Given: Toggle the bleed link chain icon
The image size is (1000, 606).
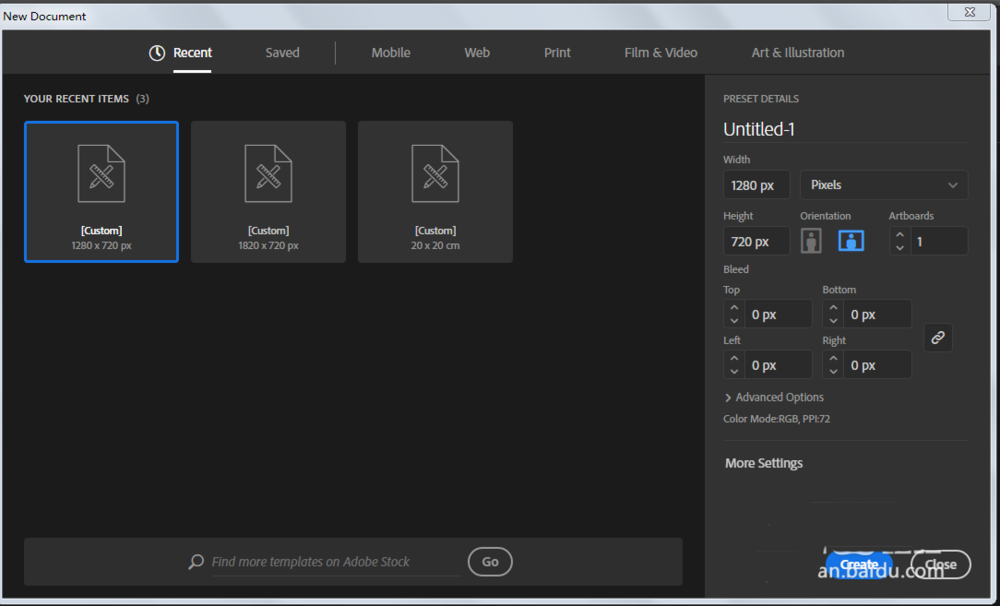Looking at the screenshot, I should click(938, 337).
